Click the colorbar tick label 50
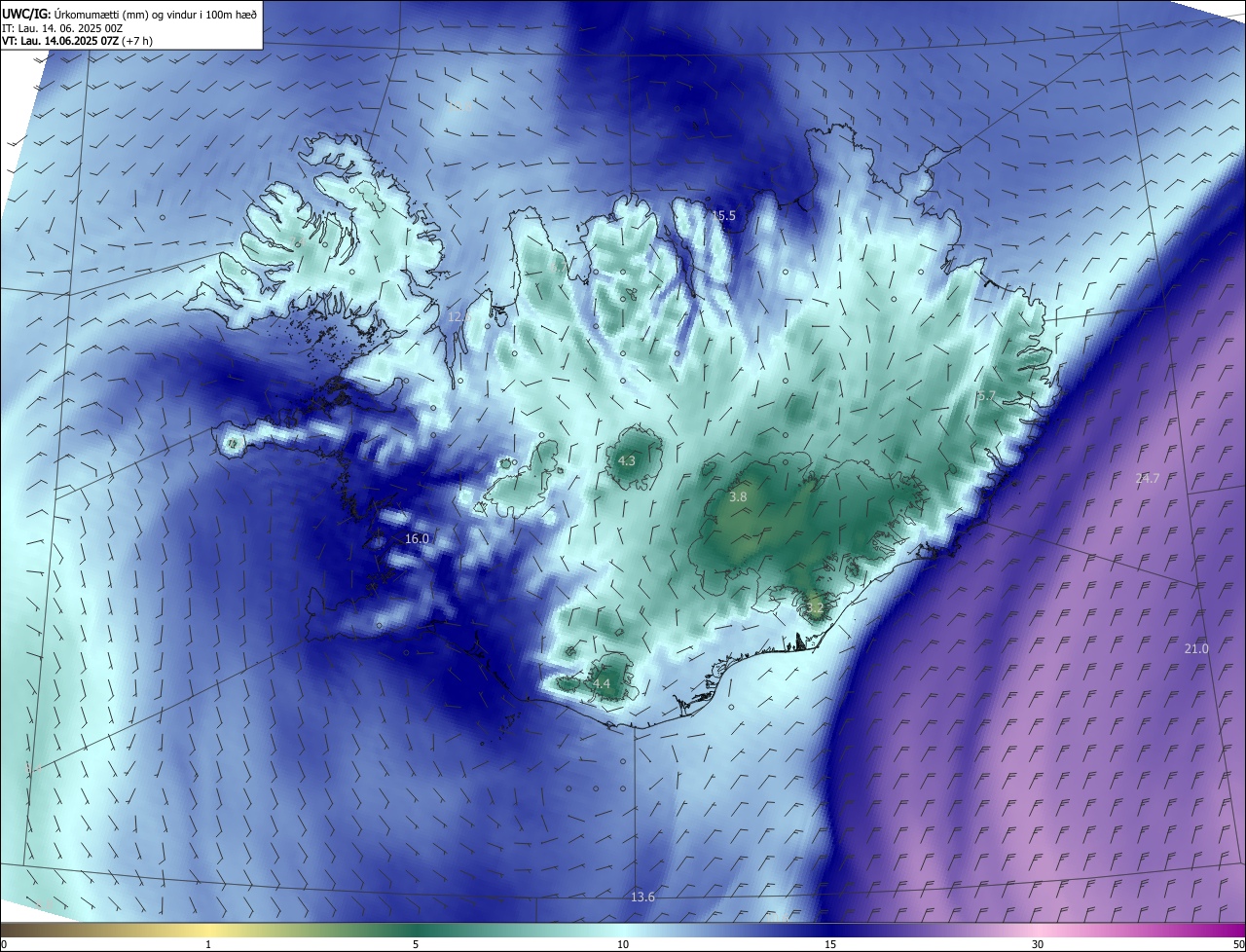The height and width of the screenshot is (952, 1246). [x=1238, y=944]
